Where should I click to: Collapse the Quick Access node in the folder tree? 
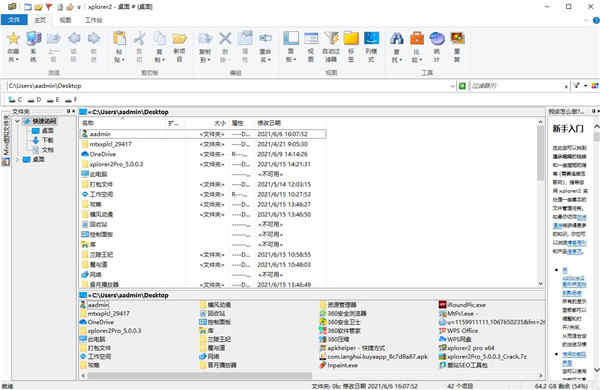pyautogui.click(x=17, y=121)
